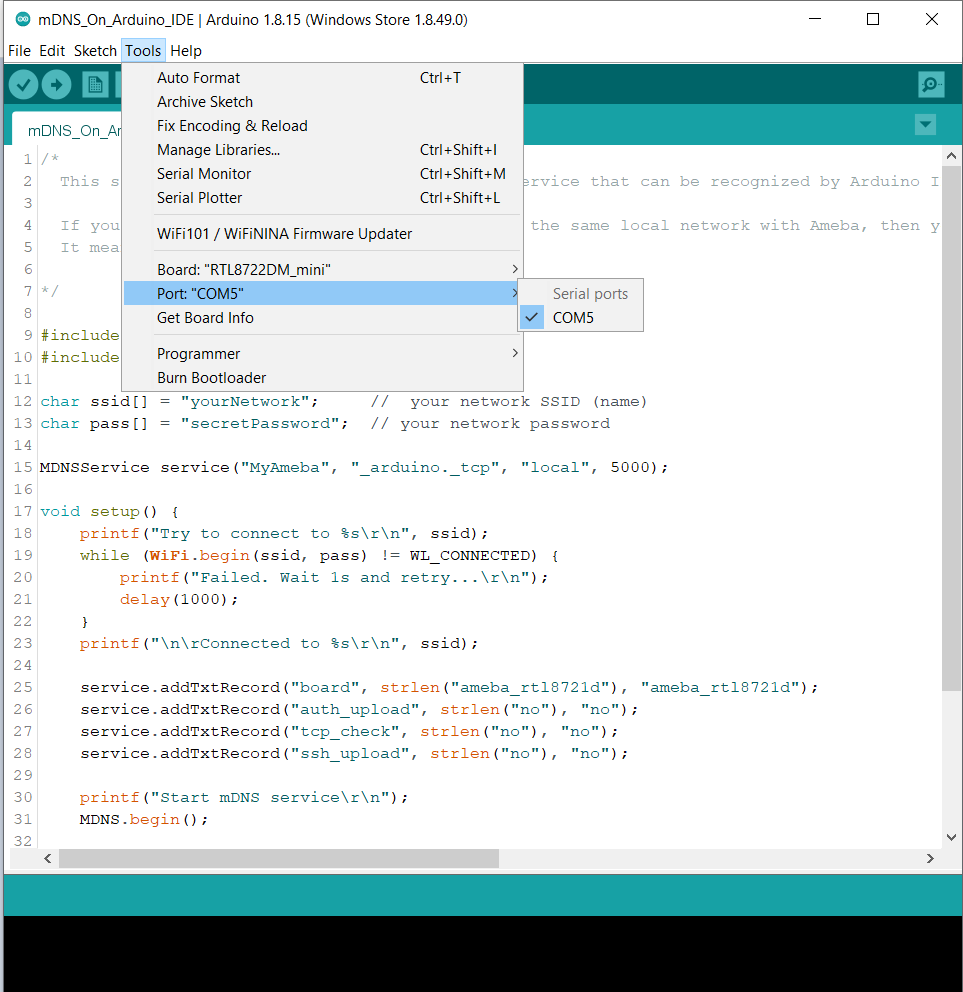This screenshot has width=963, height=992.
Task: Open the File menu
Action: click(19, 51)
